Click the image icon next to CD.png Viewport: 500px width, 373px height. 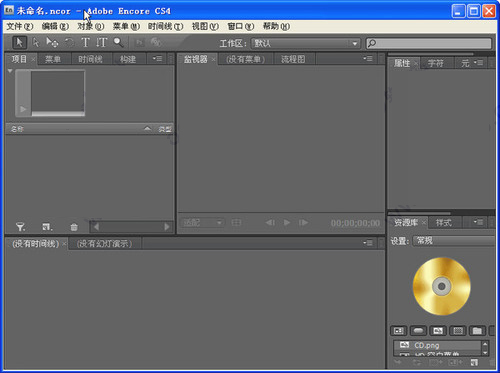404,345
